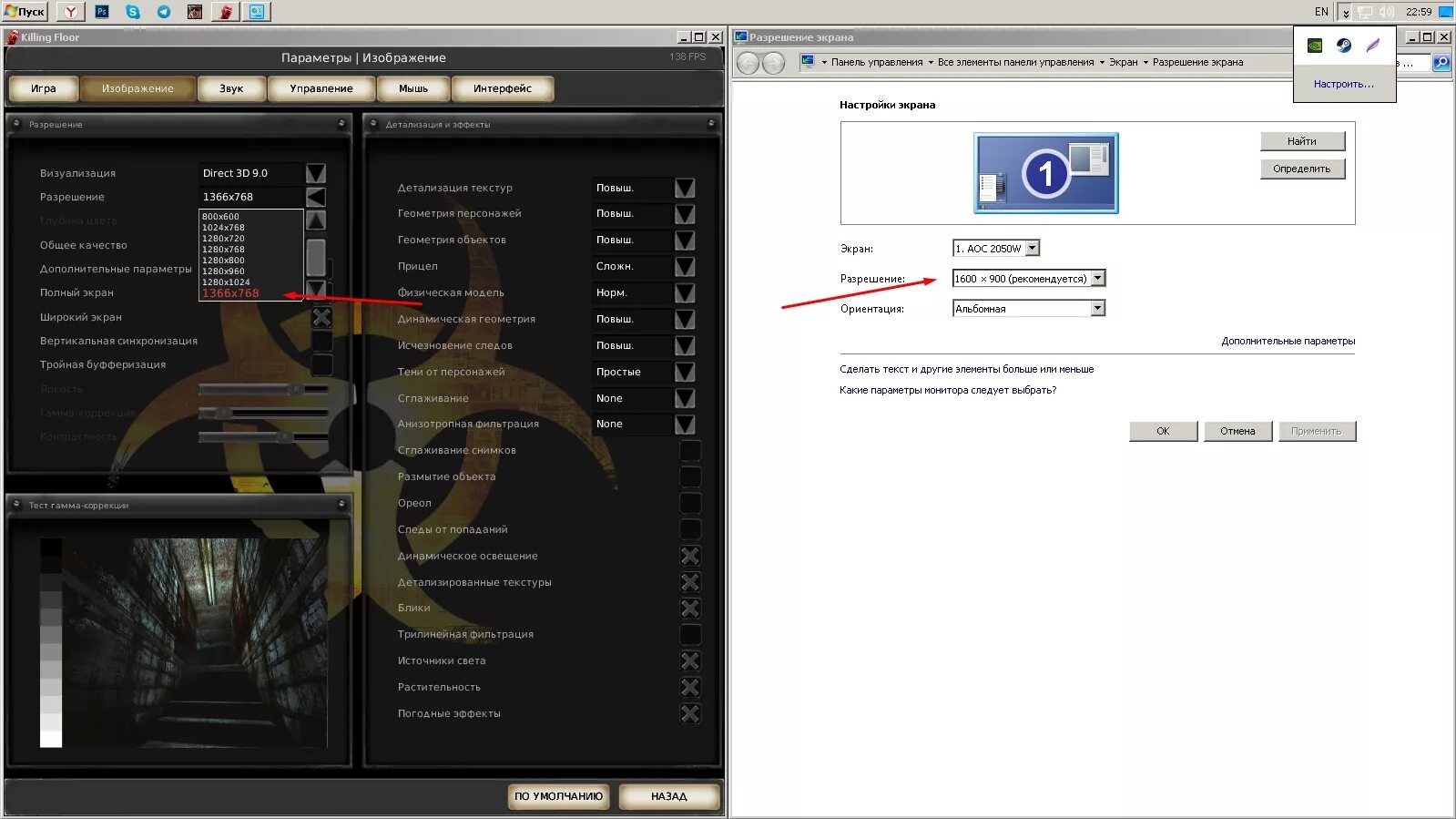Click the face-portrait taskbar icon
Screen dimensions: 1456x819
(195, 12)
